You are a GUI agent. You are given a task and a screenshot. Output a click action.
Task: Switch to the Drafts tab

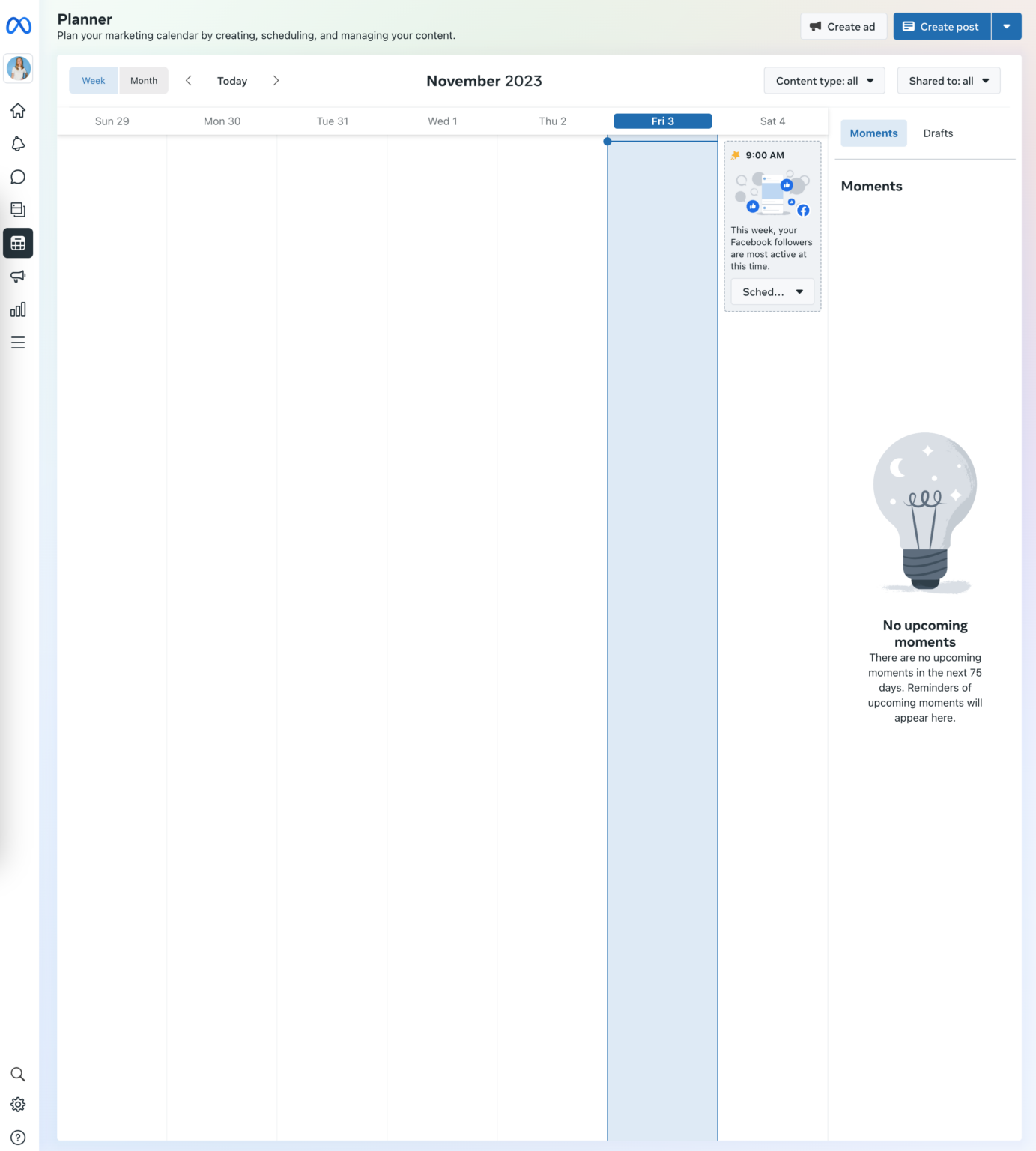coord(938,133)
